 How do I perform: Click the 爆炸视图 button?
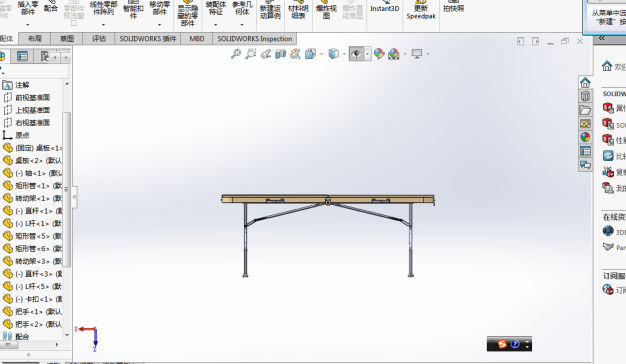coord(326,10)
